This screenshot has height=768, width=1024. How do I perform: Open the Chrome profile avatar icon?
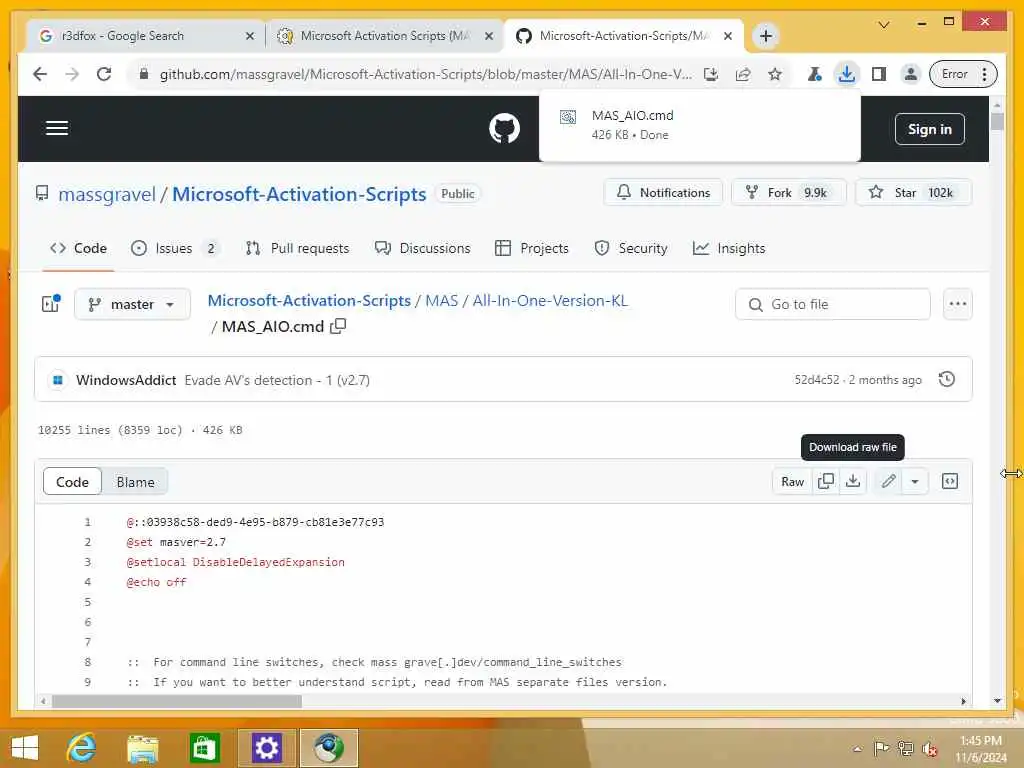coord(910,74)
